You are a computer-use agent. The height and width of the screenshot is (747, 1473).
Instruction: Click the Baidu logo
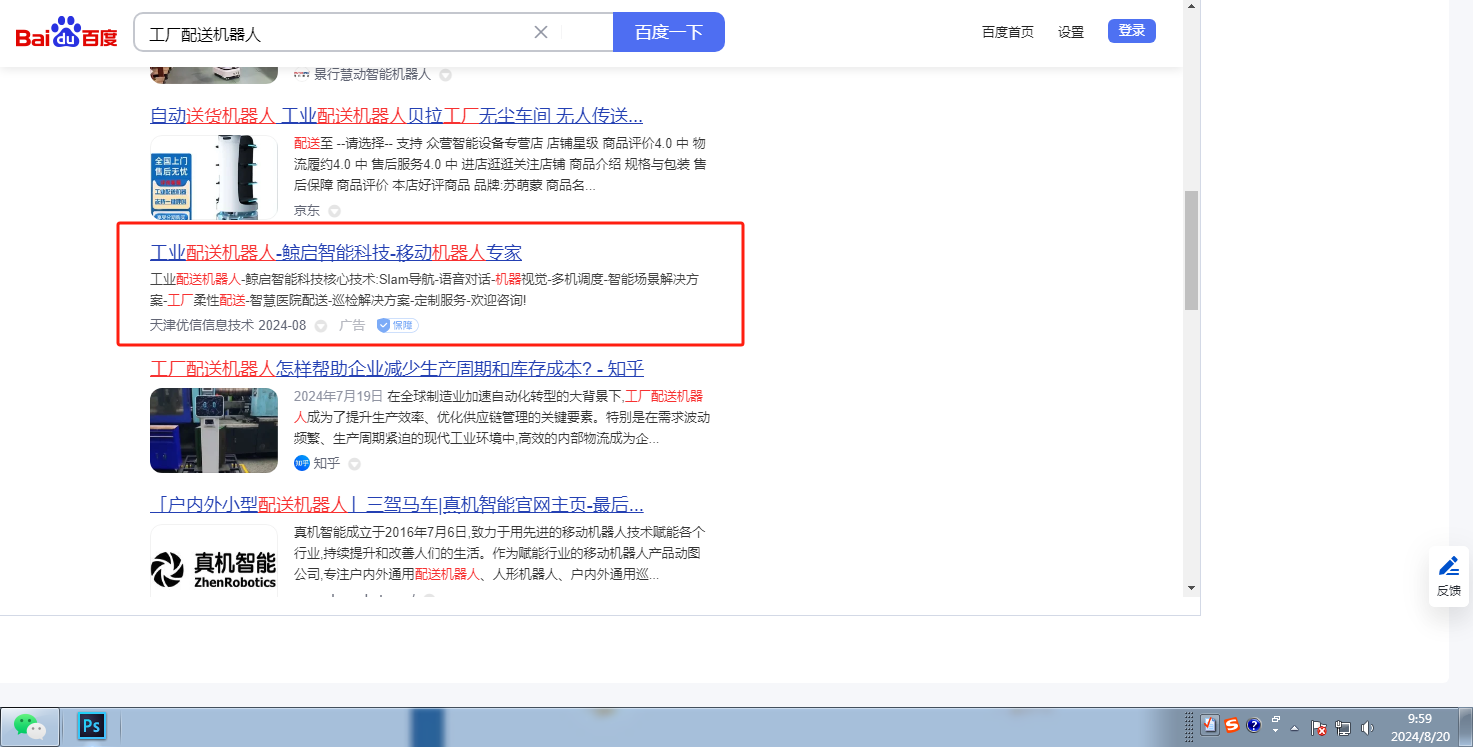[66, 33]
